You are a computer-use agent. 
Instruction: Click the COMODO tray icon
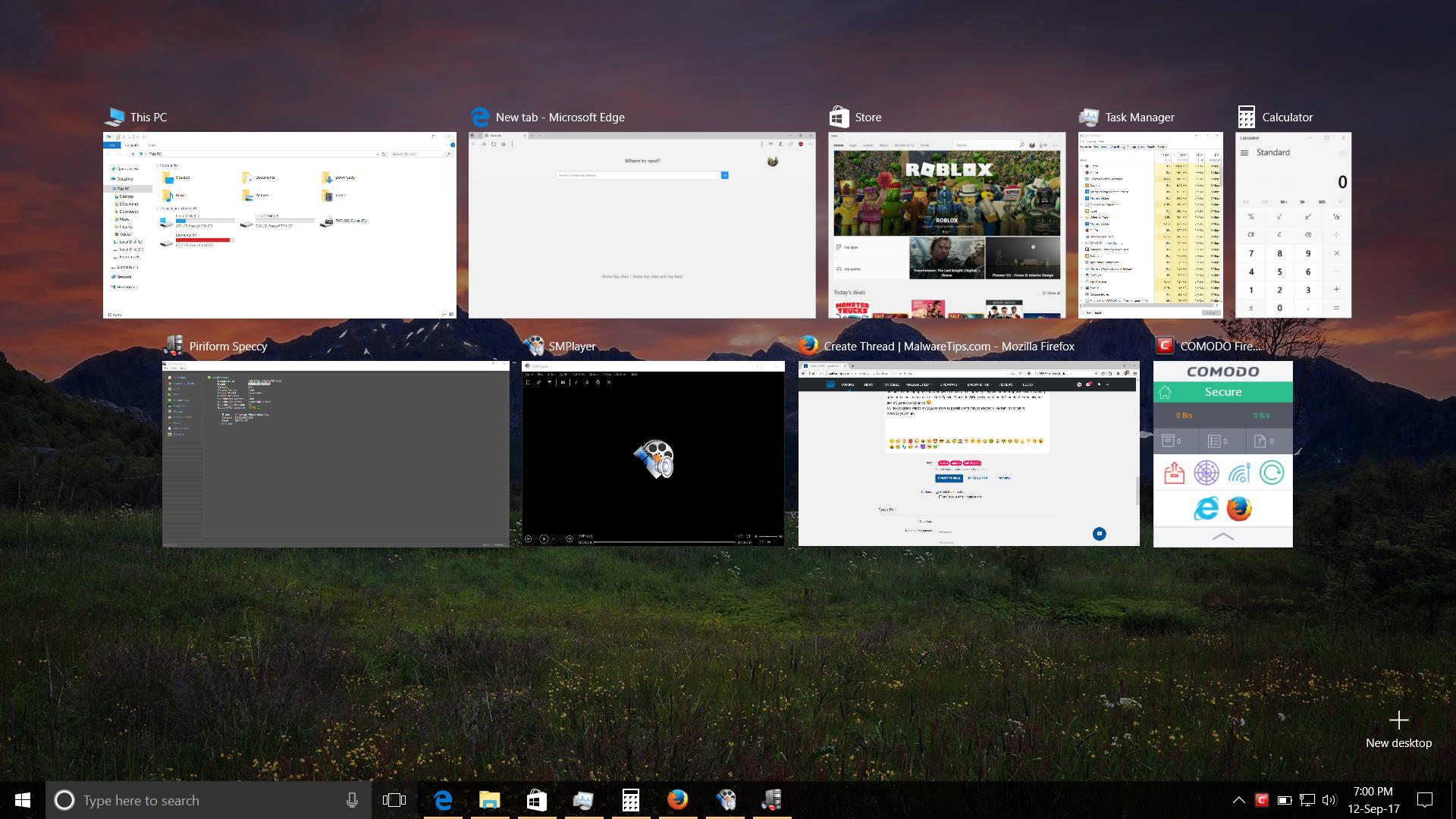coord(1262,800)
